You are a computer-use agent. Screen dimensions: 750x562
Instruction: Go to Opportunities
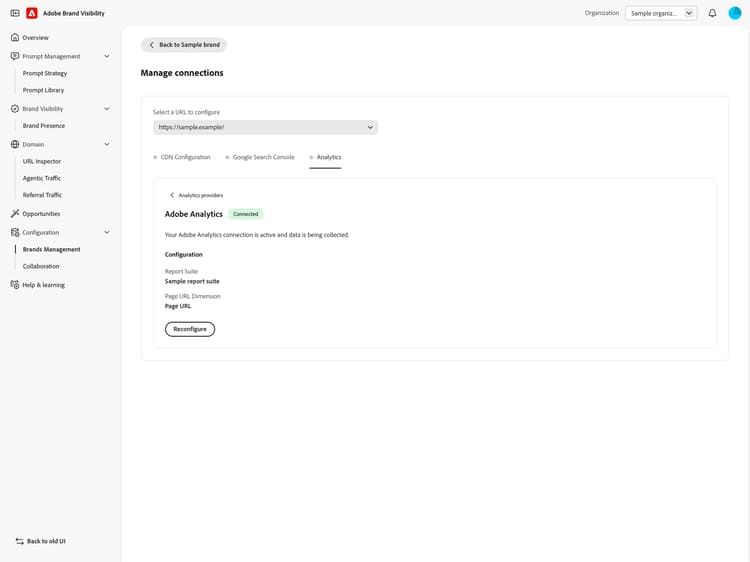pyautogui.click(x=41, y=214)
